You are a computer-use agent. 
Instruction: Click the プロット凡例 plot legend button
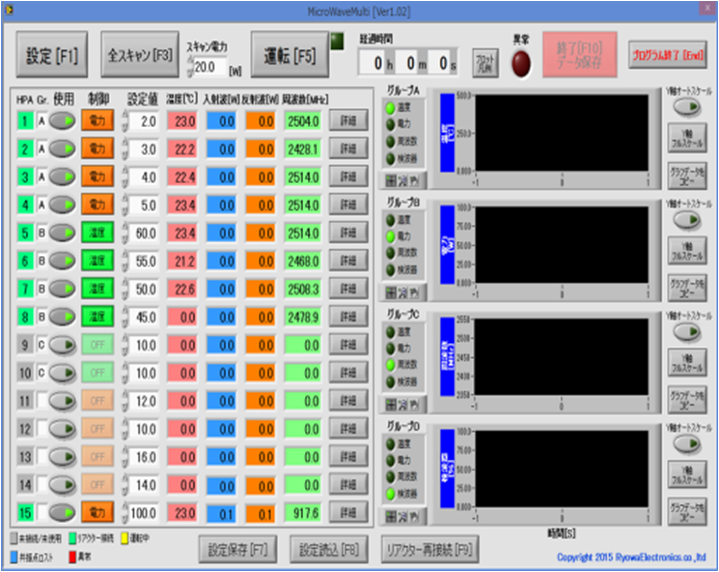click(485, 59)
